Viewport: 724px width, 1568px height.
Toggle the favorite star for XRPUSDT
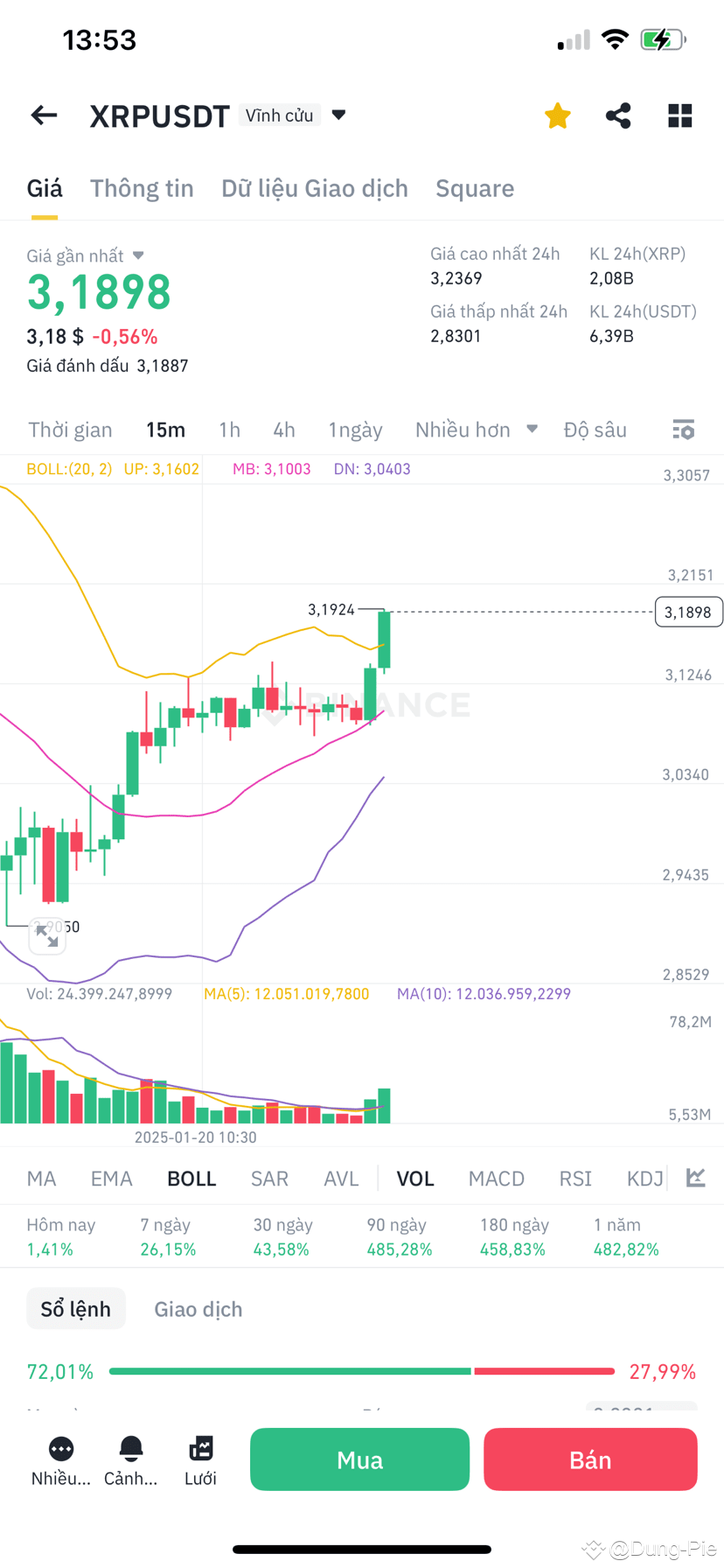557,115
